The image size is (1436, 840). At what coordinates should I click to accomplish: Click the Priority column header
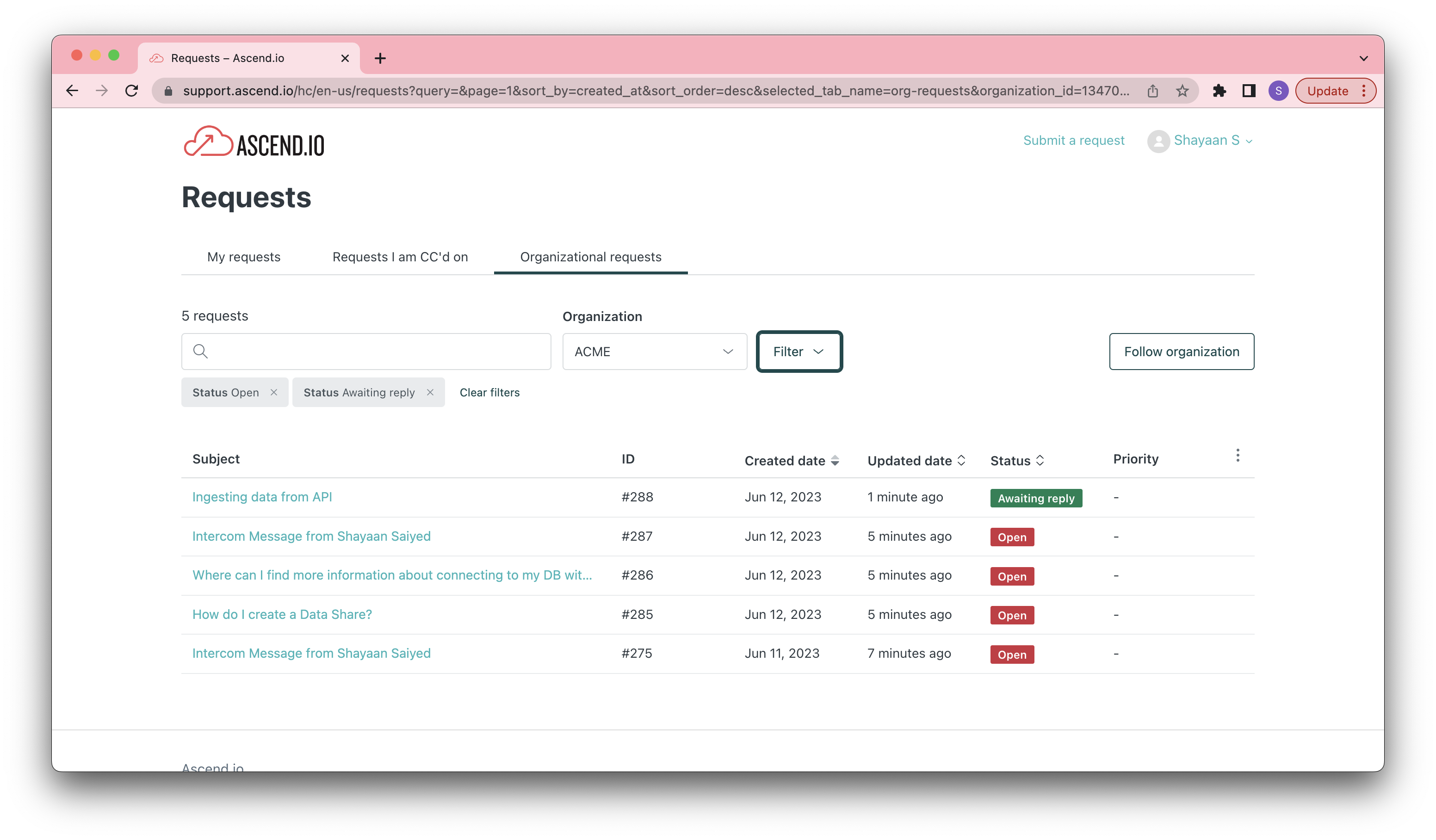pos(1135,459)
